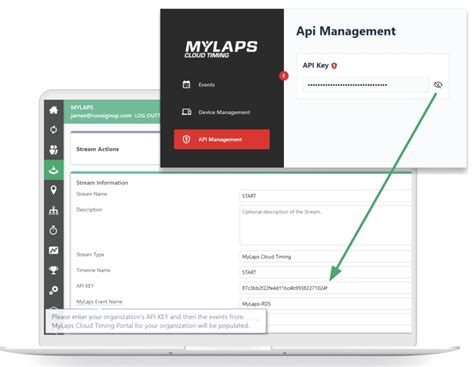Click the API KEY label
Image resolution: width=474 pixels, height=367 pixels.
[x=85, y=286]
